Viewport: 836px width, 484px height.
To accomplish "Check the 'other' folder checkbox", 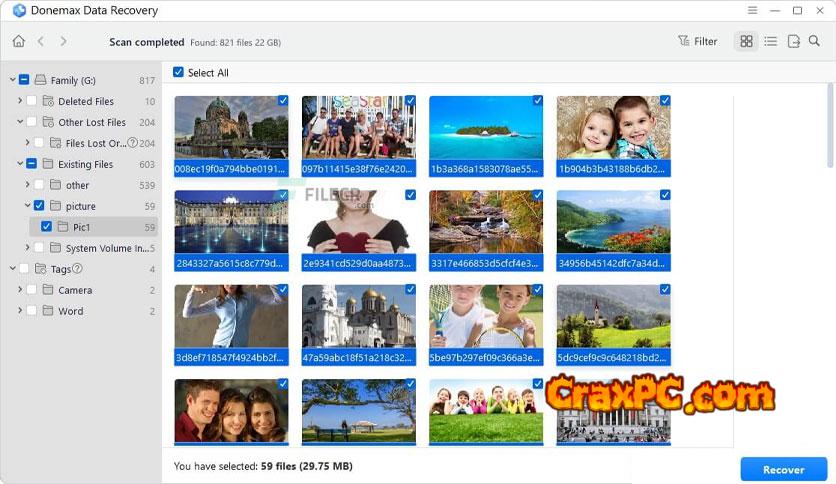I will (39, 185).
